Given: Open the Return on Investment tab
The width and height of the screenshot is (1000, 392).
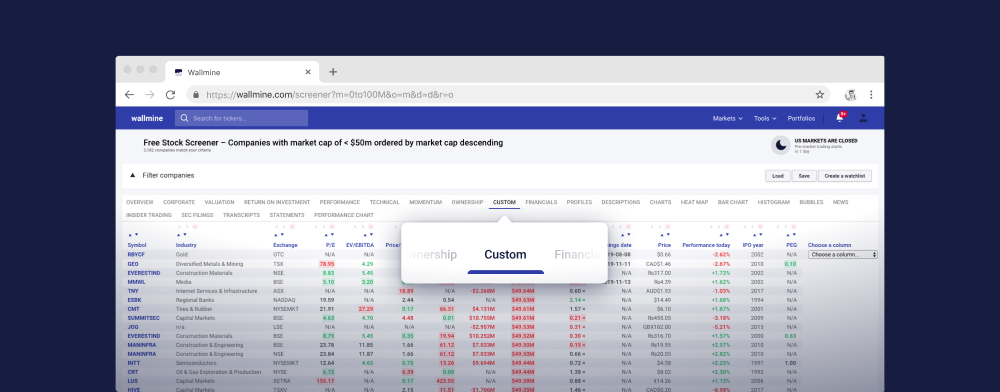Looking at the screenshot, I should pos(277,202).
